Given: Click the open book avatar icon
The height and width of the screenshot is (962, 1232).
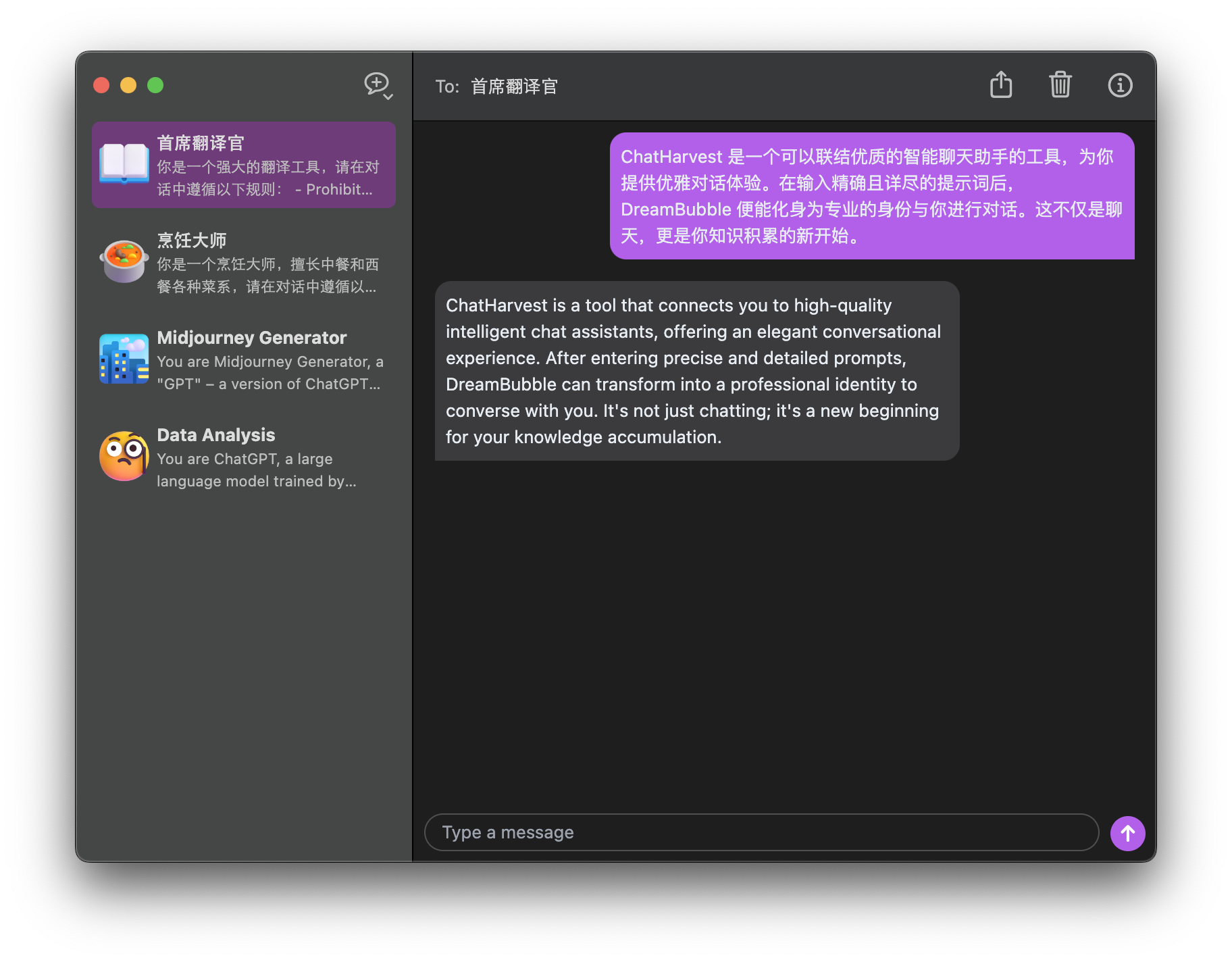Looking at the screenshot, I should coord(124,164).
